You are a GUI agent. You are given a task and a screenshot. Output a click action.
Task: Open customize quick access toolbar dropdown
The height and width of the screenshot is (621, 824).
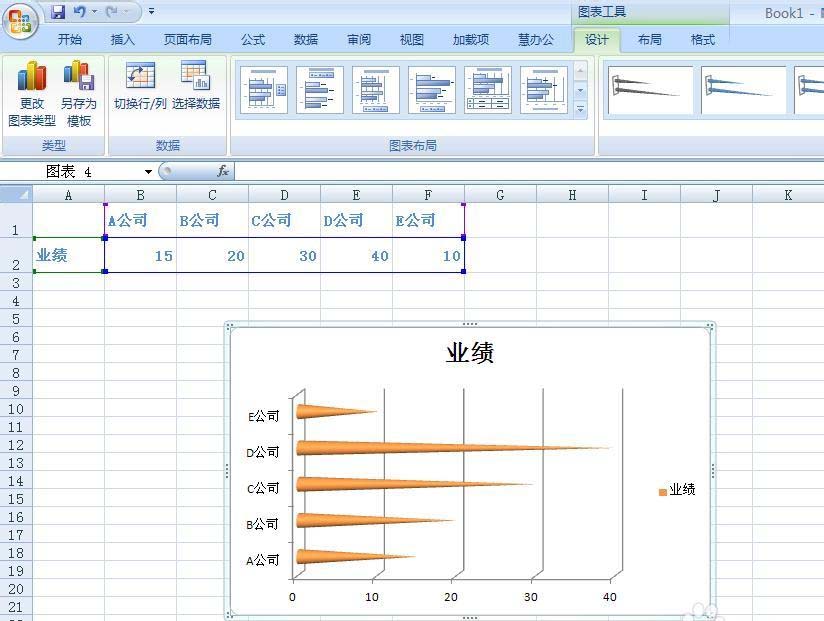click(151, 12)
